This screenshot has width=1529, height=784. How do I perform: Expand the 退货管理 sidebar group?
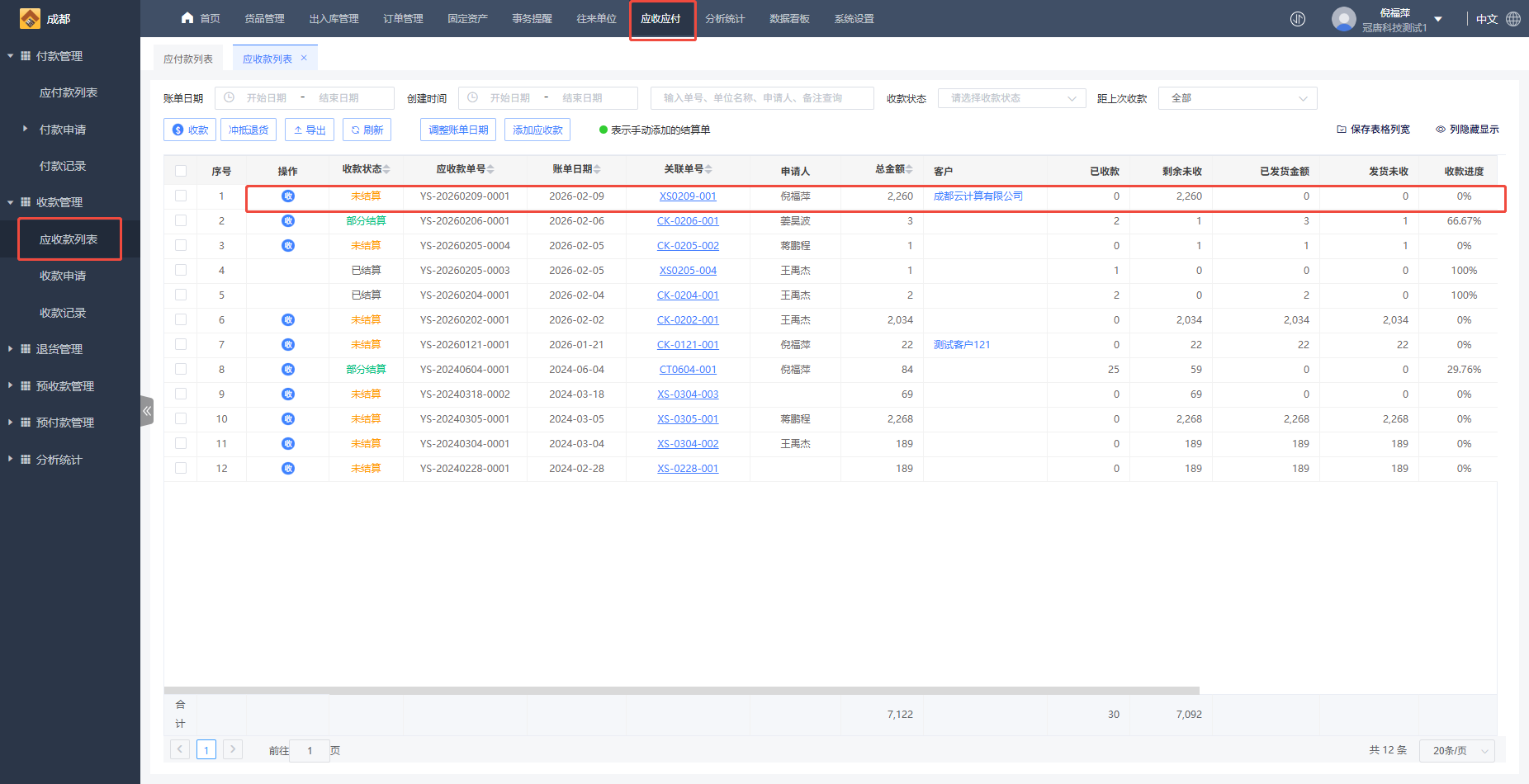(59, 349)
